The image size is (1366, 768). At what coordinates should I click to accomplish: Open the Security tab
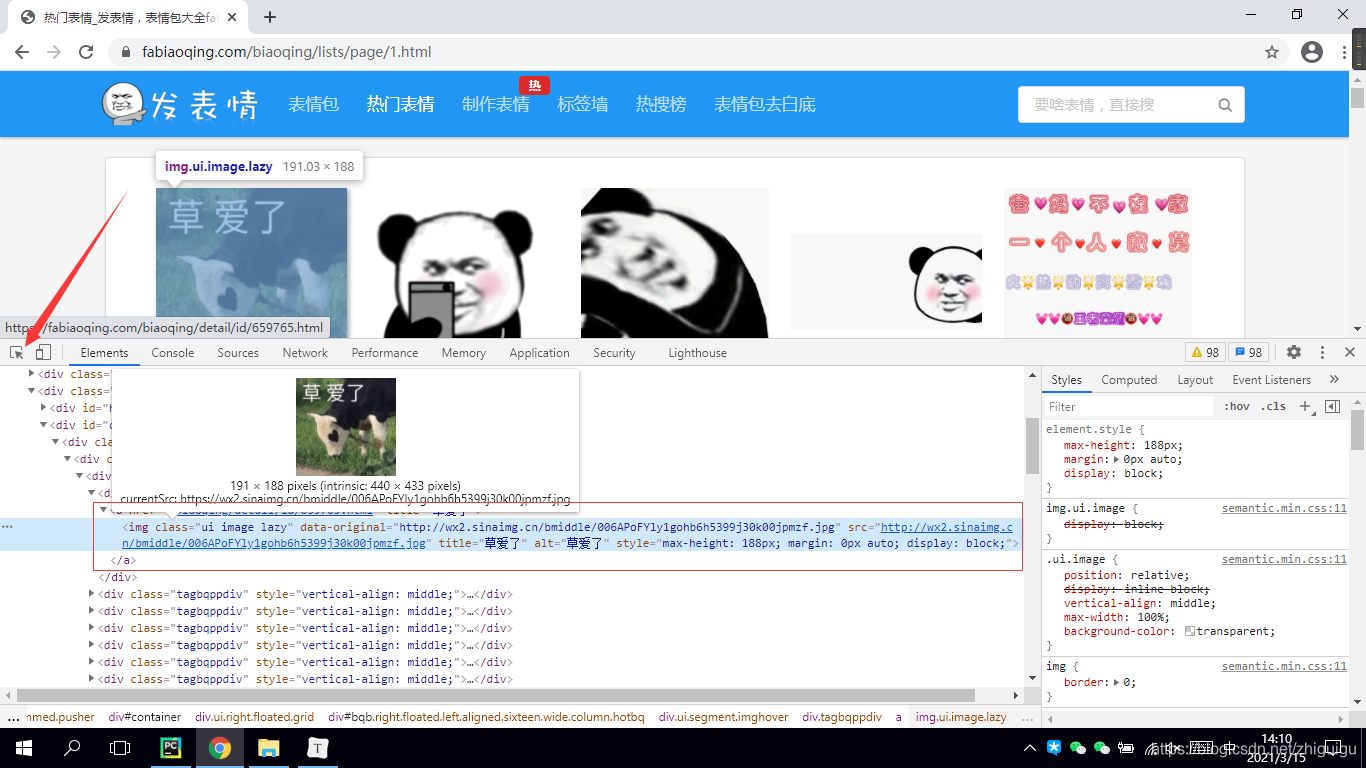614,353
